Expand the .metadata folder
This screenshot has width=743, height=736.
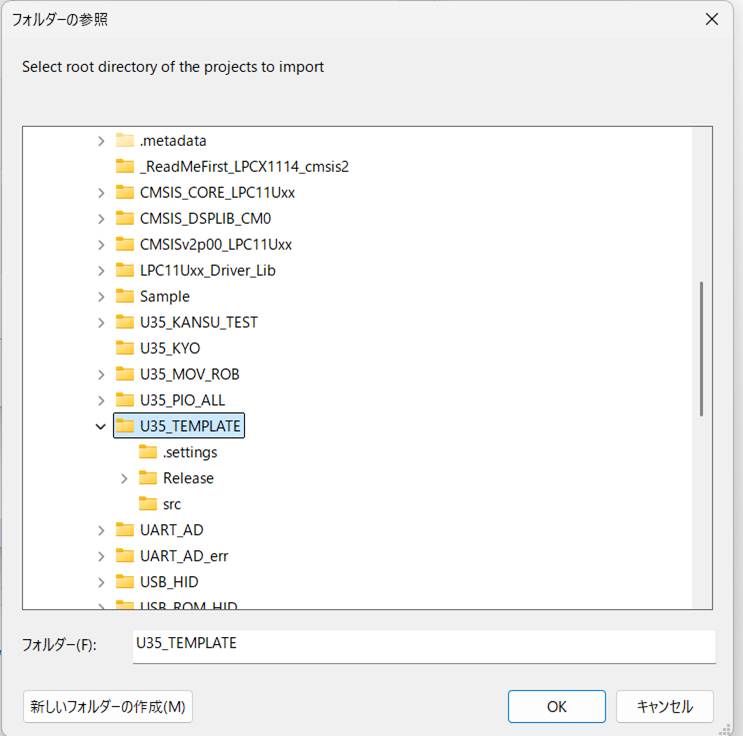(x=100, y=141)
